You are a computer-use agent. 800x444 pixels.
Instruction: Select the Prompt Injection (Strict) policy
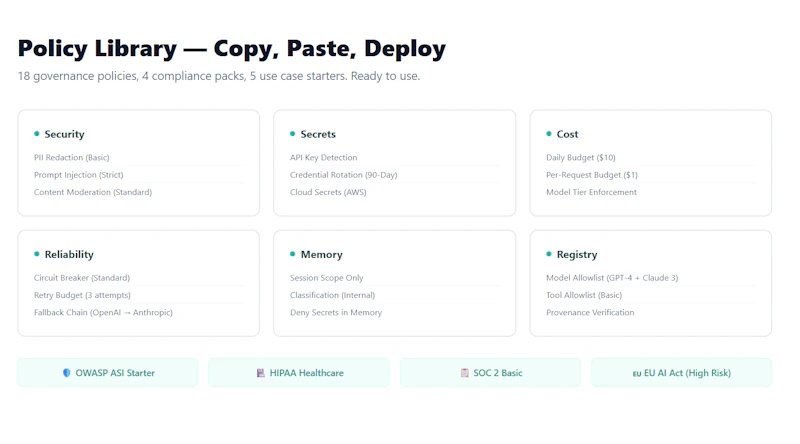[79, 175]
